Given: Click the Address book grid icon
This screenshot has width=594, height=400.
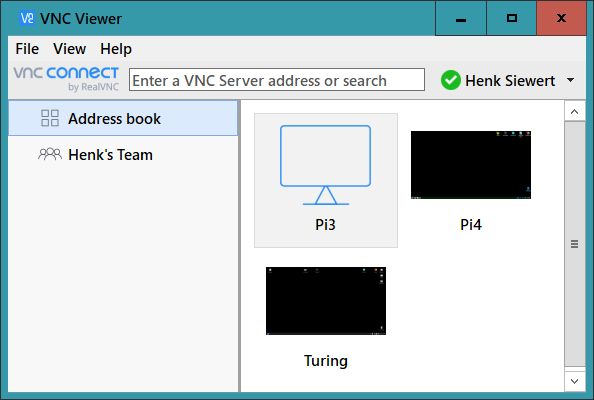Looking at the screenshot, I should pyautogui.click(x=50, y=118).
